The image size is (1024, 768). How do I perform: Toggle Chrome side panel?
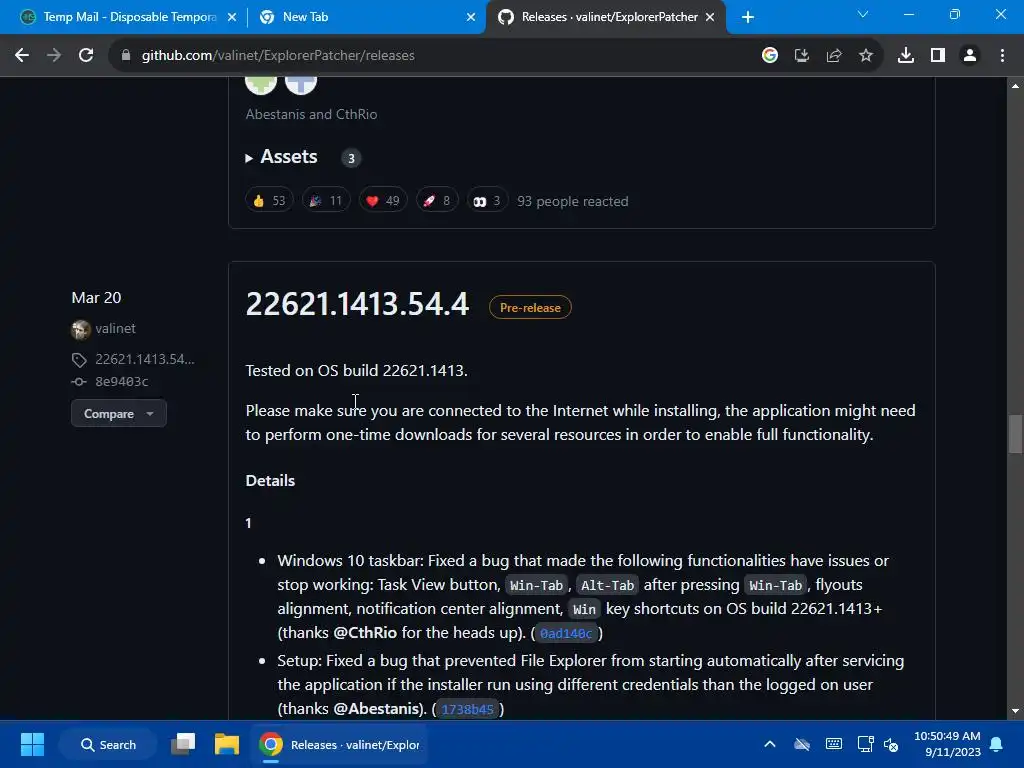[938, 56]
